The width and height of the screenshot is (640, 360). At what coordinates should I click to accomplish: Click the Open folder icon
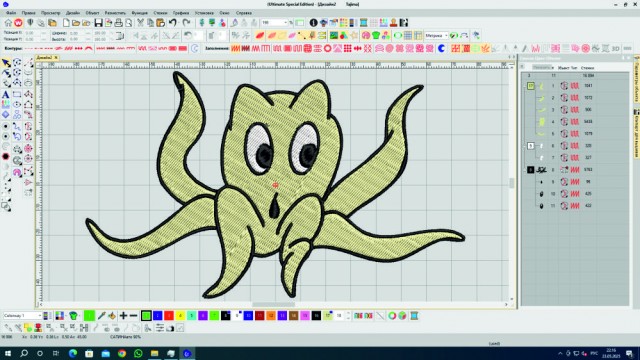click(76, 23)
